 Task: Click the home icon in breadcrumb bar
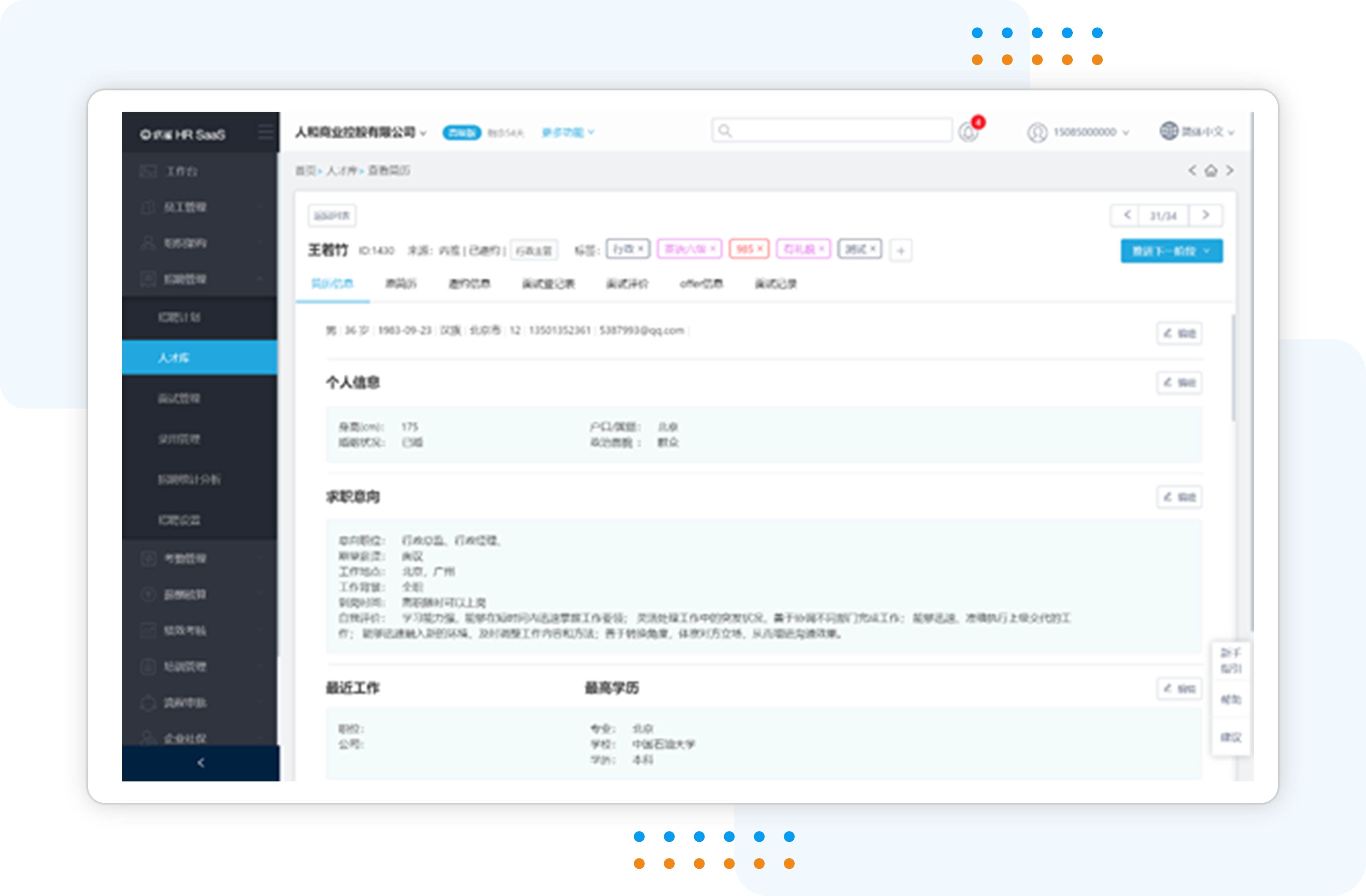pos(1211,170)
